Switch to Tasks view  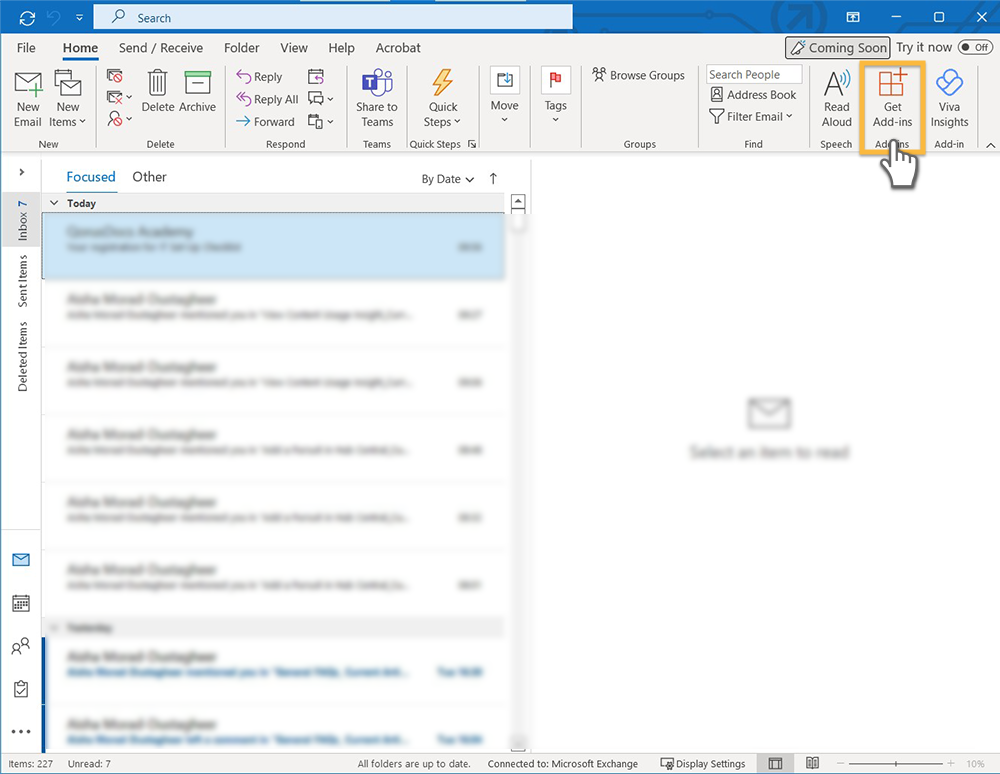[21, 689]
